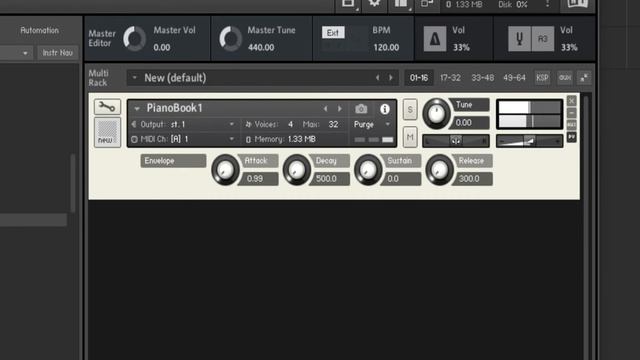The image size is (640, 360).
Task: Click the Attack knob
Action: tap(225, 170)
